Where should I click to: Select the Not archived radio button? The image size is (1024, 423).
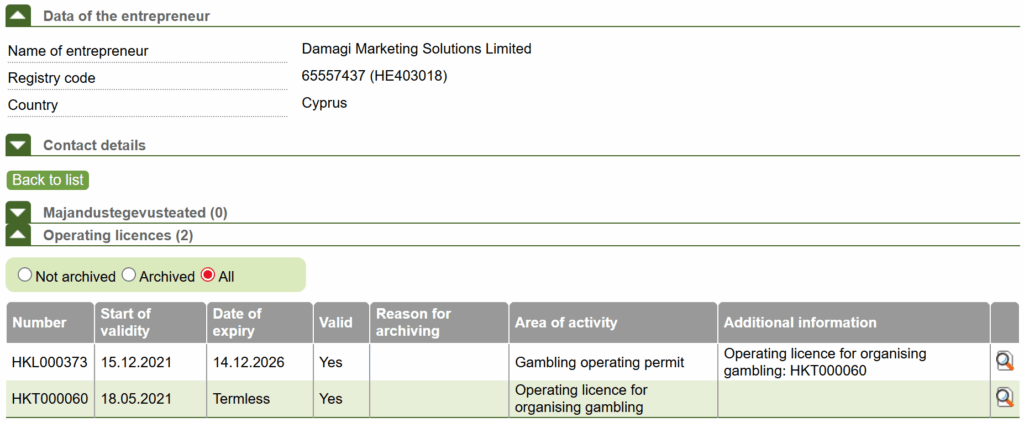25,275
